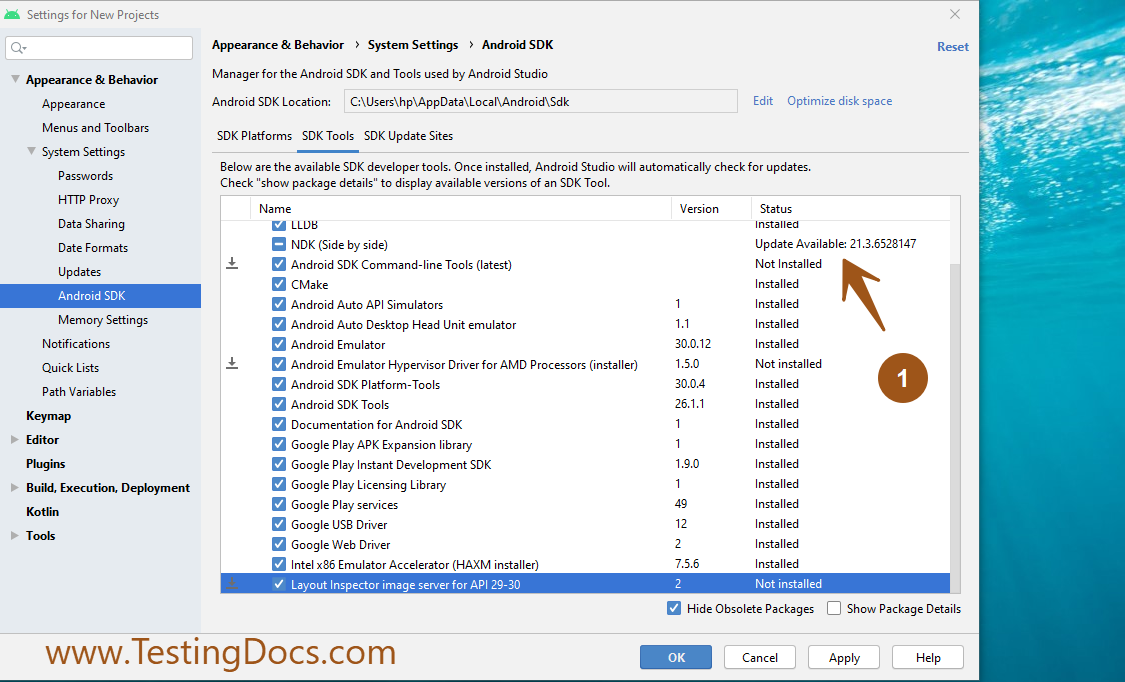
Task: Click the SDK tools list vertical scrollbar
Action: click(x=954, y=420)
